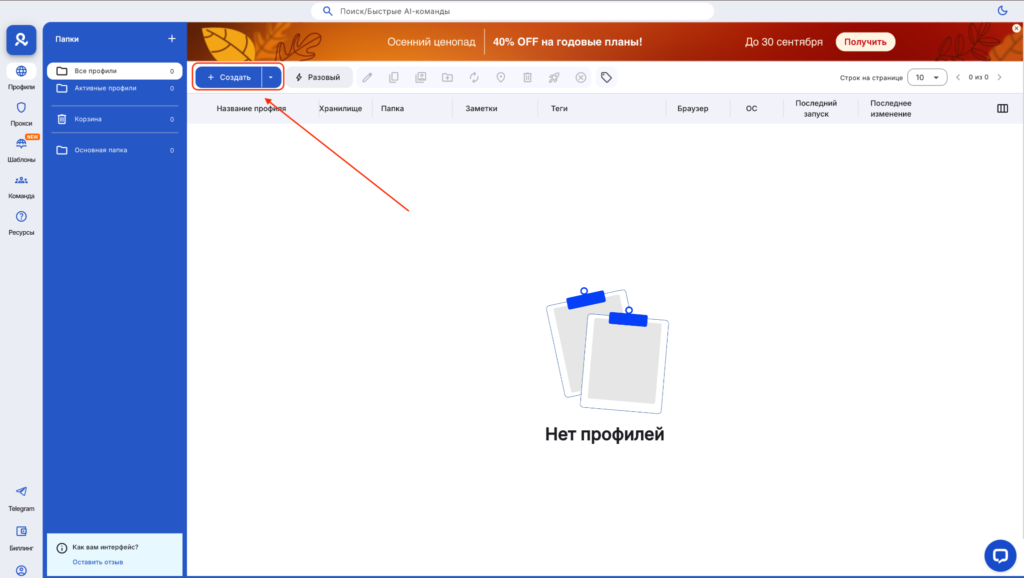Click the trash delete icon in the toolbar
This screenshot has height=578, width=1024.
527,77
